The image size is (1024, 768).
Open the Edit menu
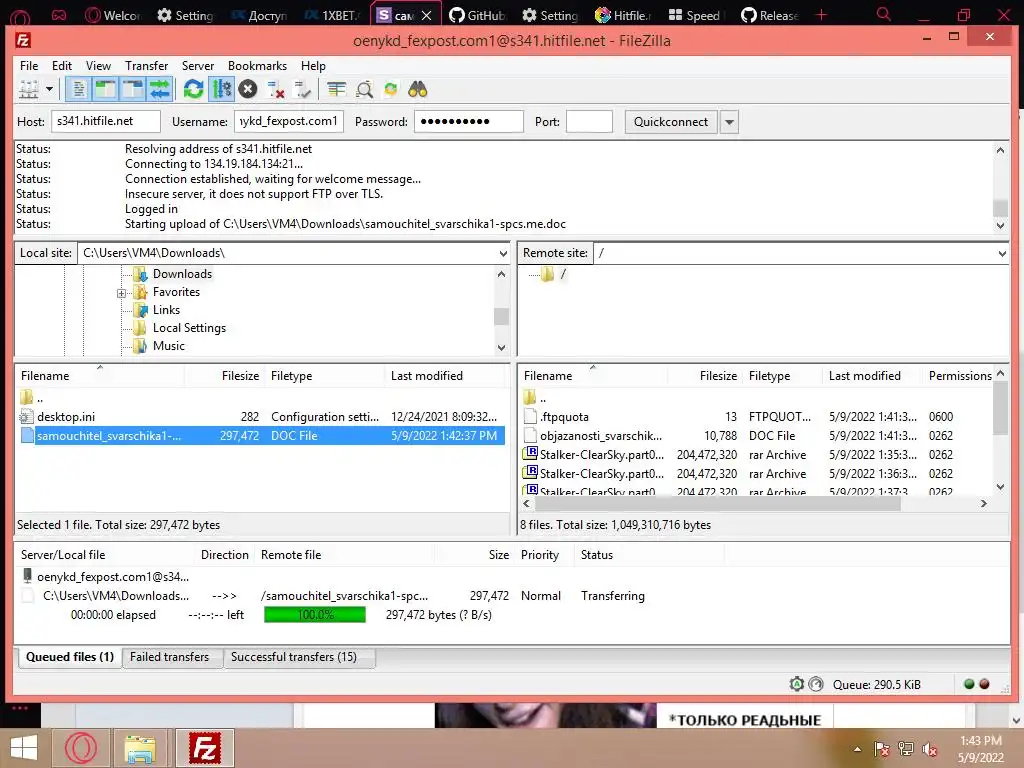click(x=62, y=65)
